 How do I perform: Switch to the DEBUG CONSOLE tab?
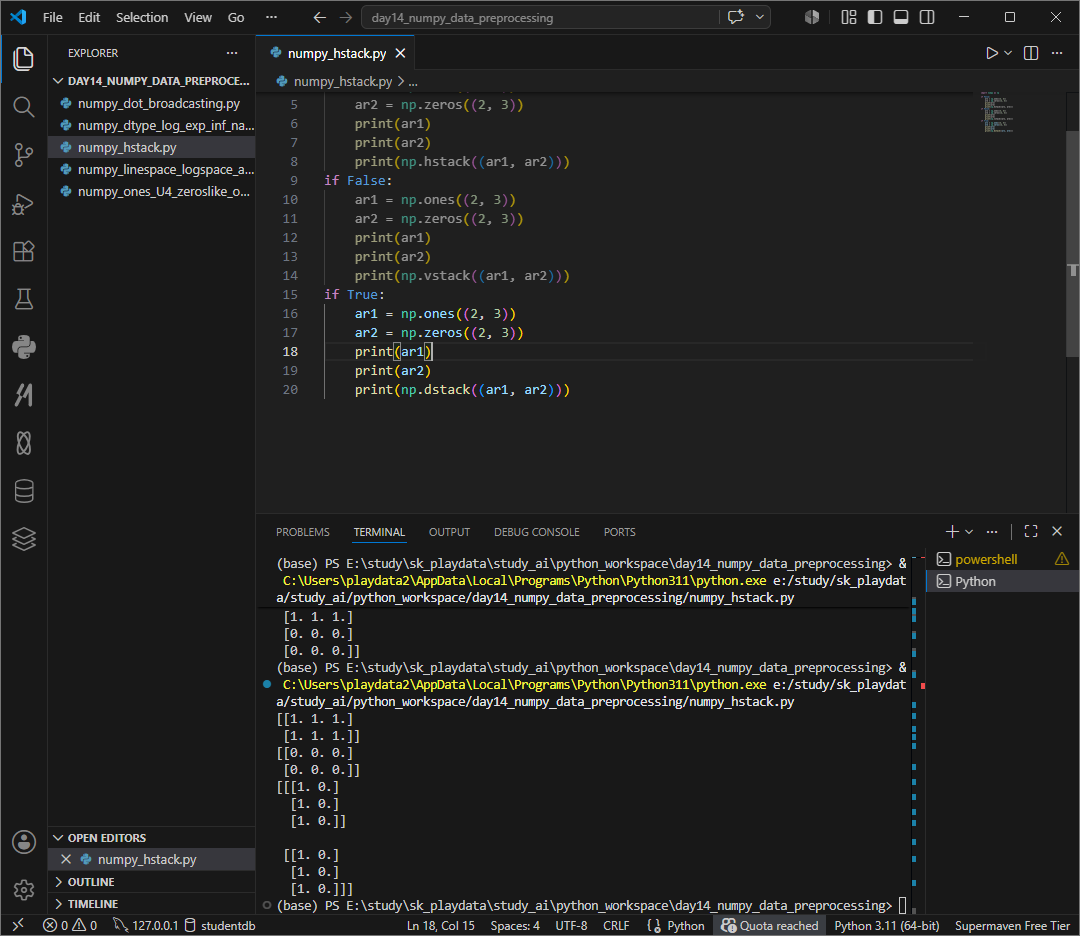(x=537, y=532)
